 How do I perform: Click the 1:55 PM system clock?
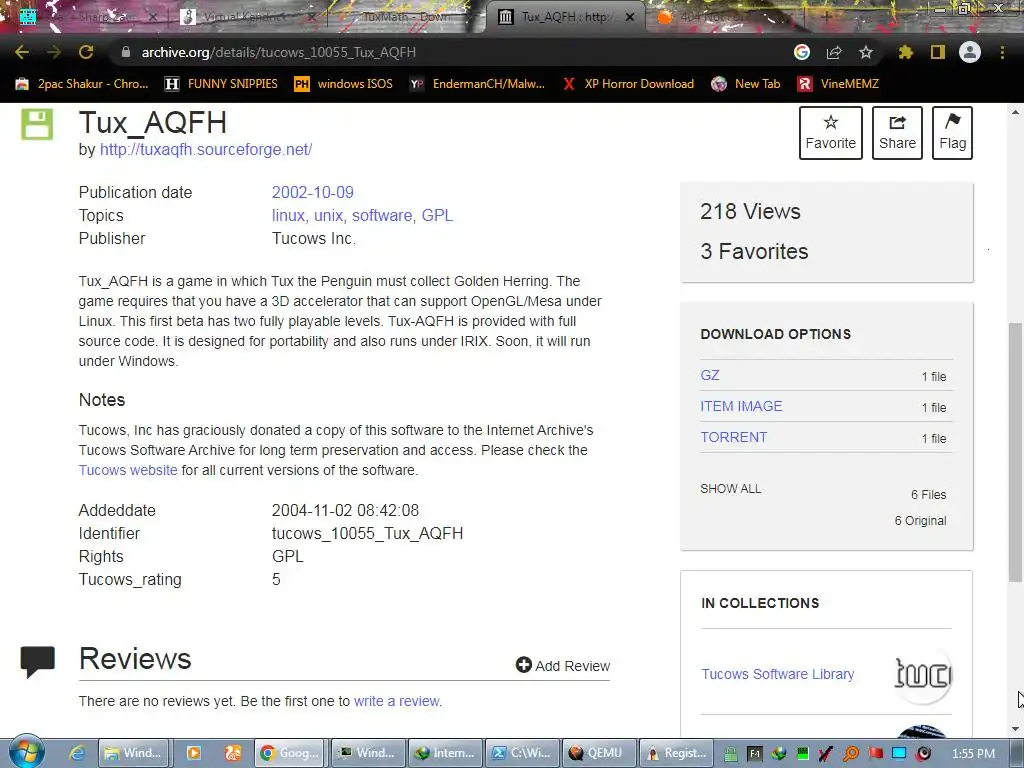coord(974,754)
